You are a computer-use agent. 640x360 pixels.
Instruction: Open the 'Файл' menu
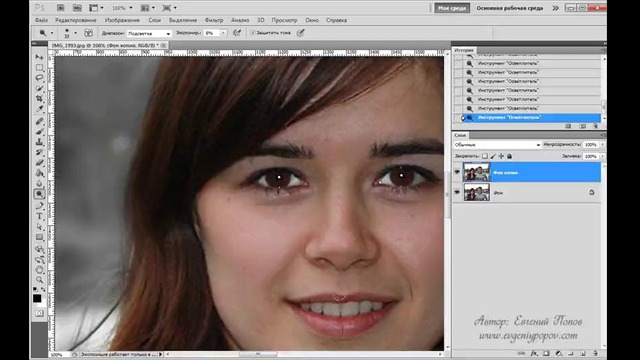[x=41, y=20]
